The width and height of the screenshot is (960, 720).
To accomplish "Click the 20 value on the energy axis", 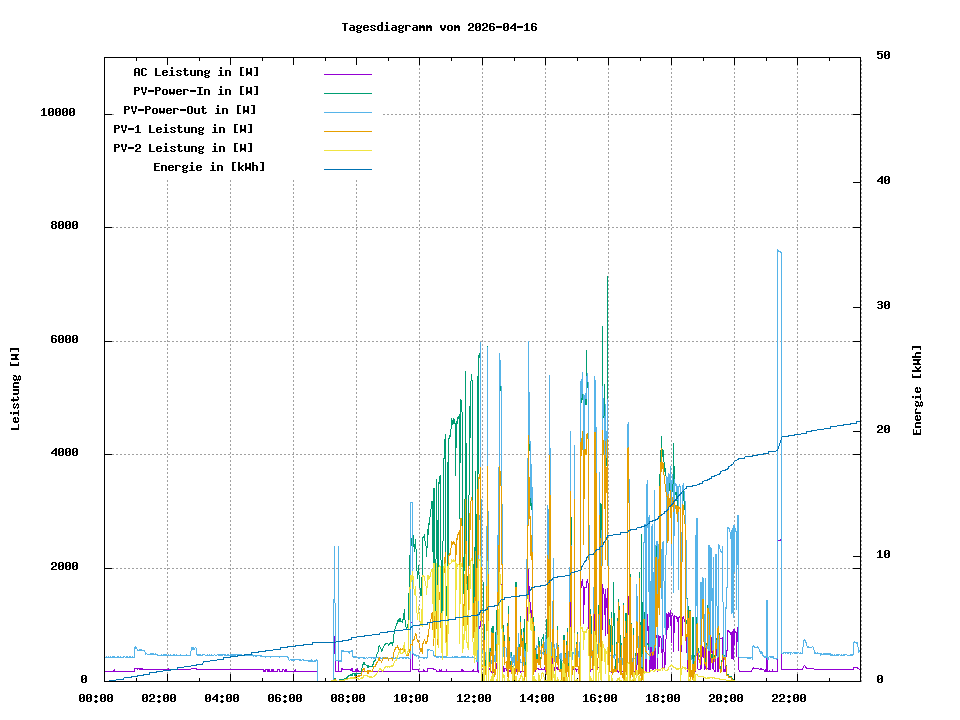I will (883, 430).
